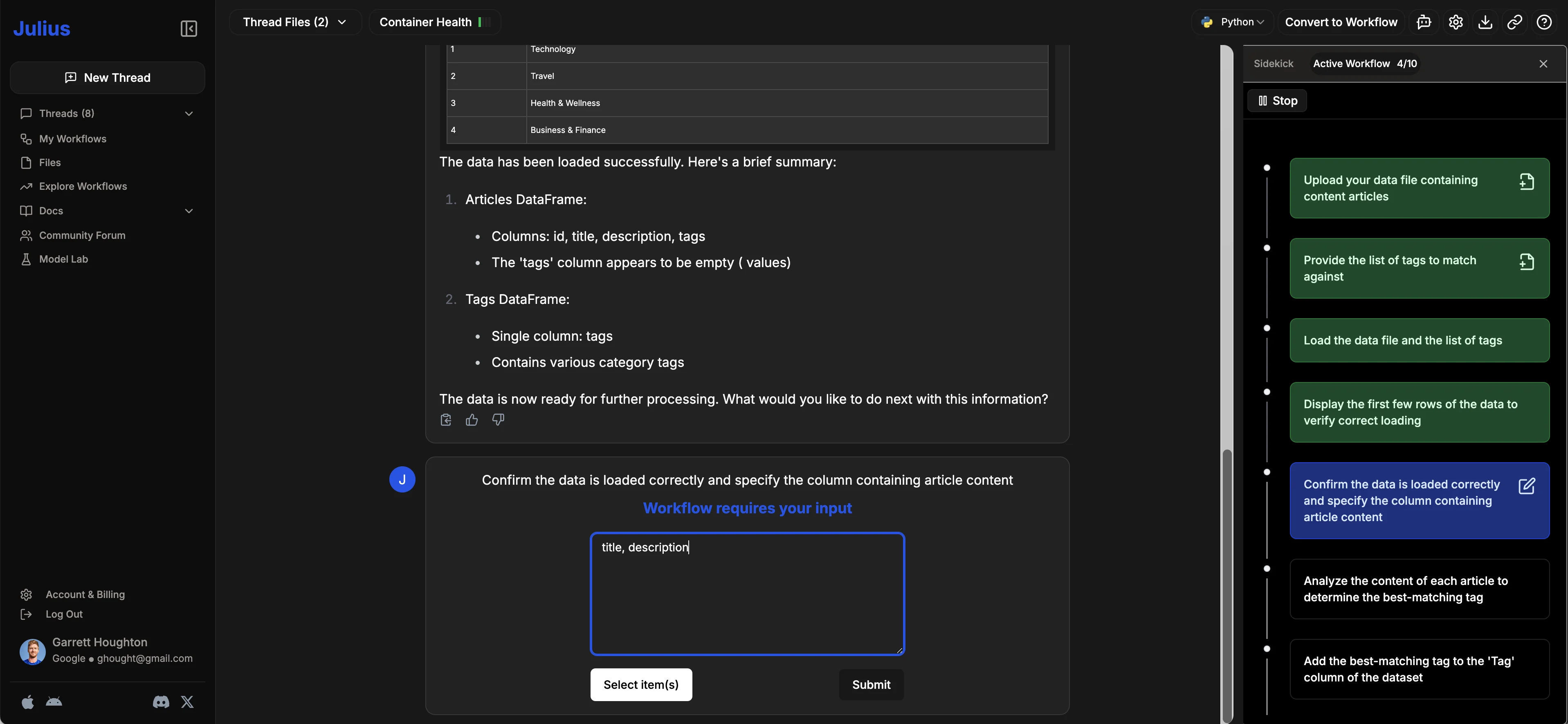Collapse the left sidebar panel icon
This screenshot has height=724, width=1568.
189,29
